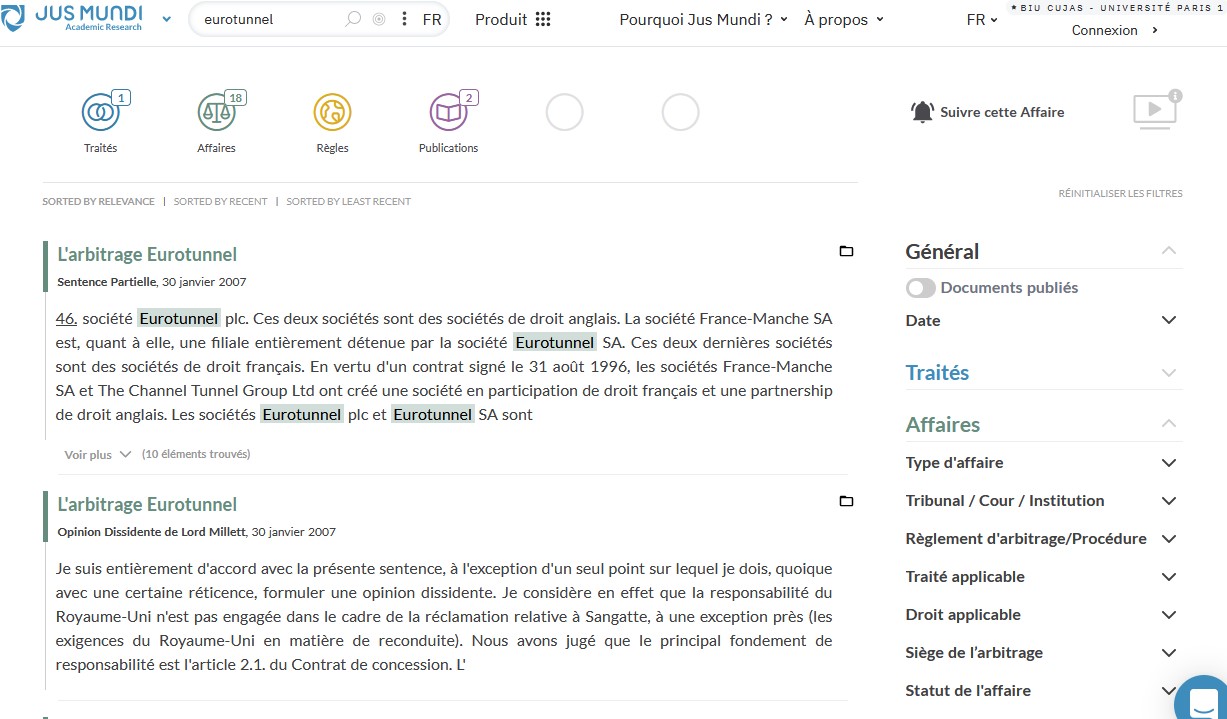Open the Pourquoi Jus Mundi menu
Screen dimensions: 1227x719
click(x=703, y=19)
